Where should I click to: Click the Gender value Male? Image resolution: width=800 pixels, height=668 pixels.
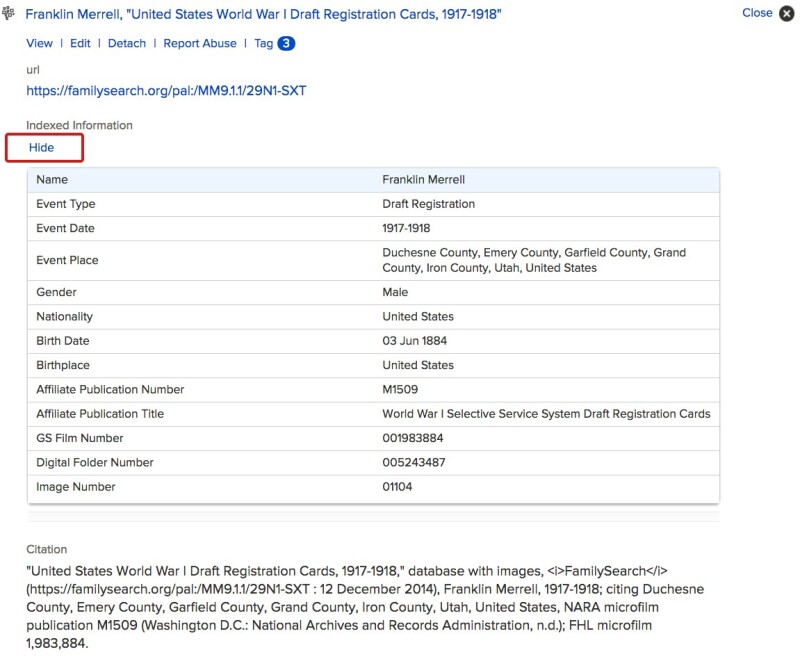click(x=395, y=292)
